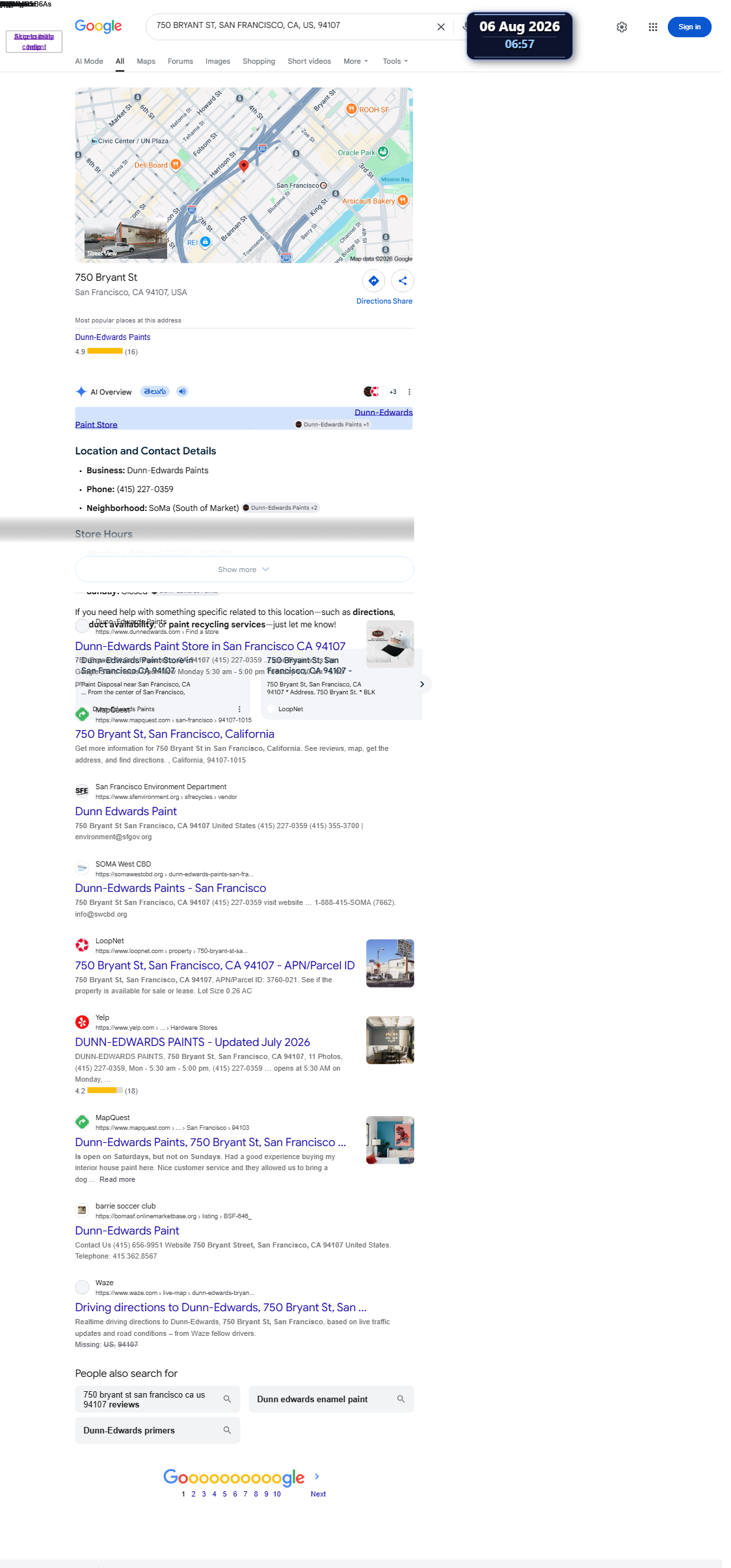
Task: Click the Paint Store link
Action: click(x=96, y=425)
